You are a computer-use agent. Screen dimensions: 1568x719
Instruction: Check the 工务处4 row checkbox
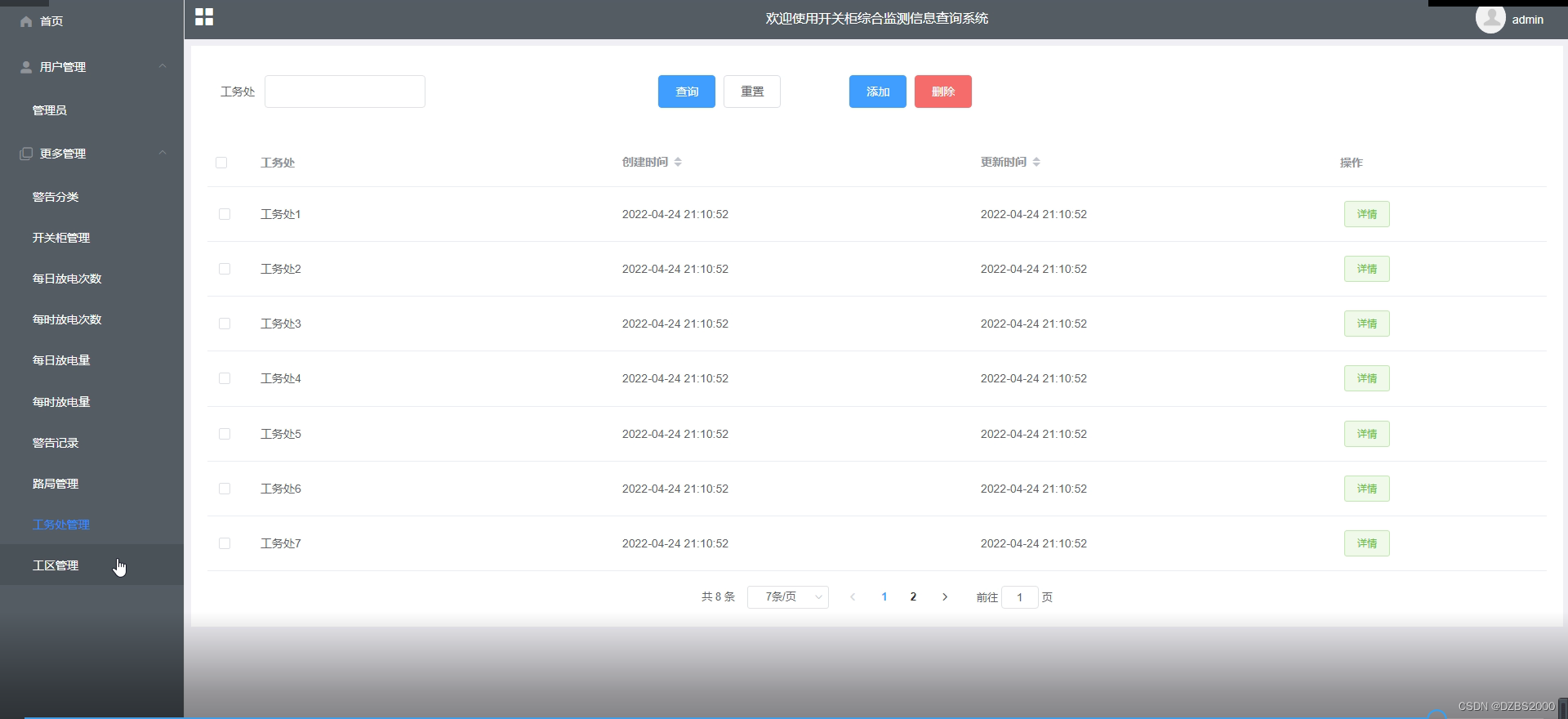225,378
